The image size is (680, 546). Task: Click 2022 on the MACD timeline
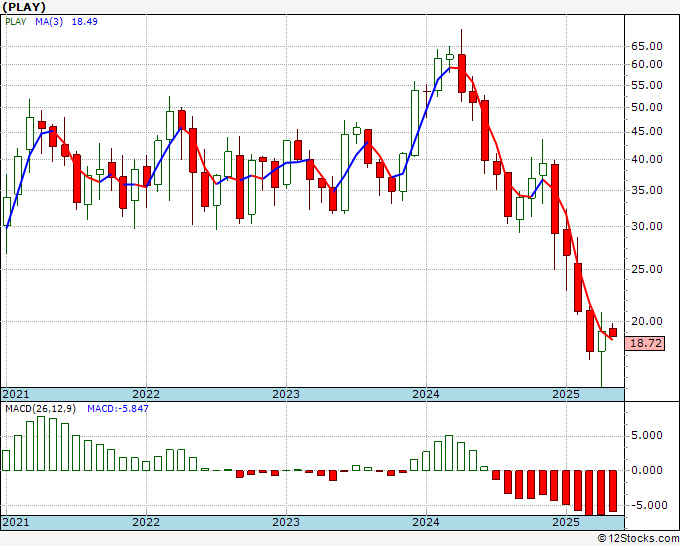click(x=146, y=522)
